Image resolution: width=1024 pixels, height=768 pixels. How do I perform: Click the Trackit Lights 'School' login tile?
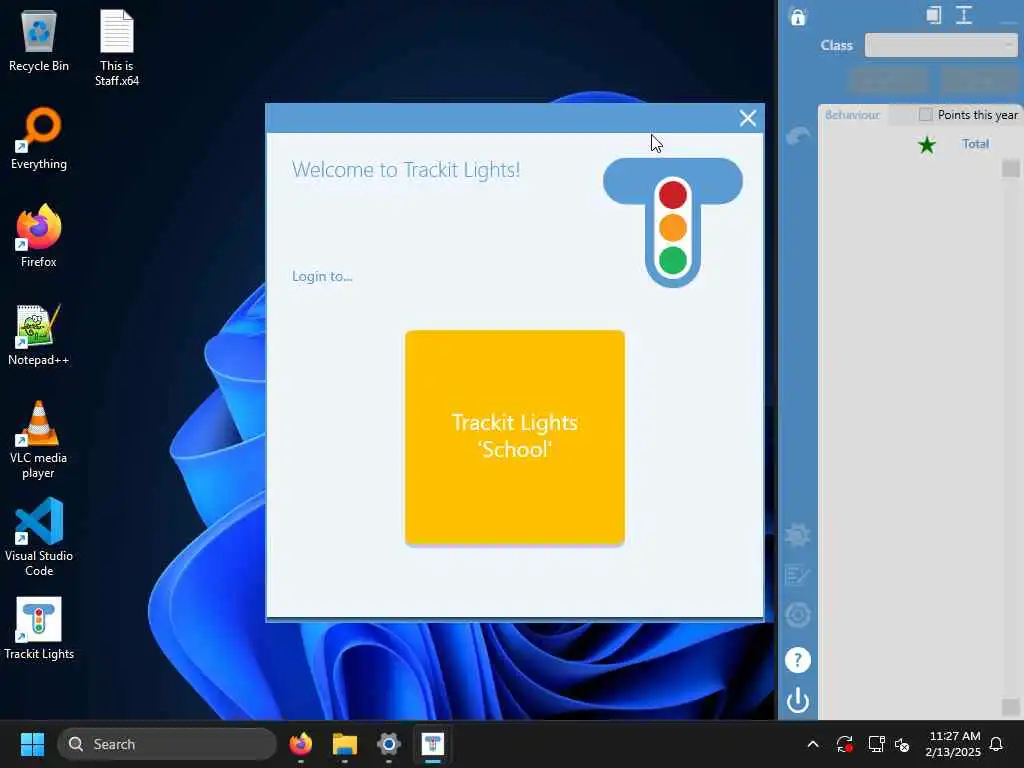[x=515, y=437]
